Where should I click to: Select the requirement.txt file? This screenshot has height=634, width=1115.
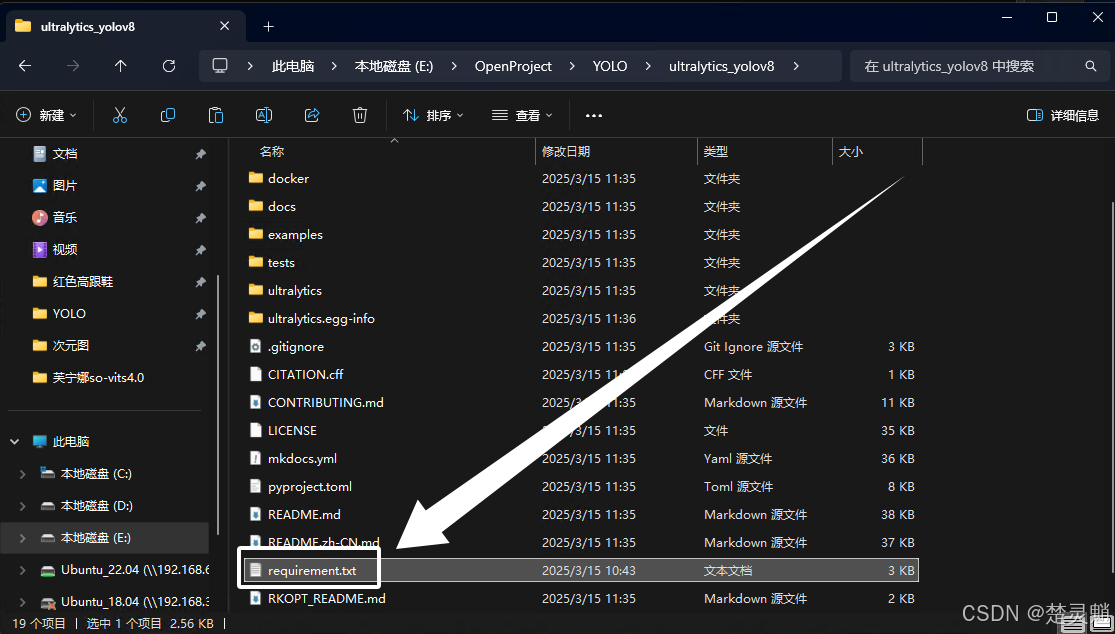pos(580,571)
